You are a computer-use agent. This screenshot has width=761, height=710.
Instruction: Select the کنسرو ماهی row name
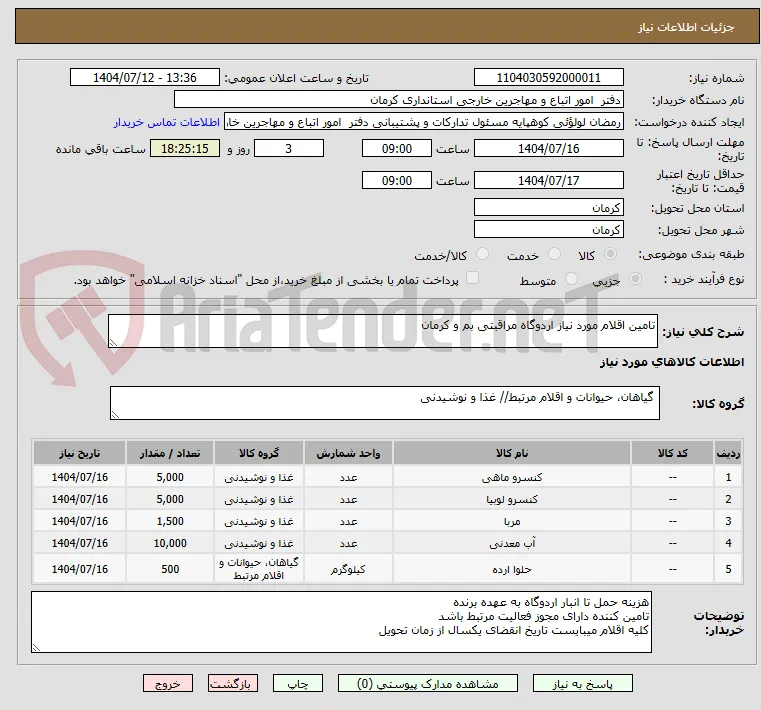coord(512,478)
